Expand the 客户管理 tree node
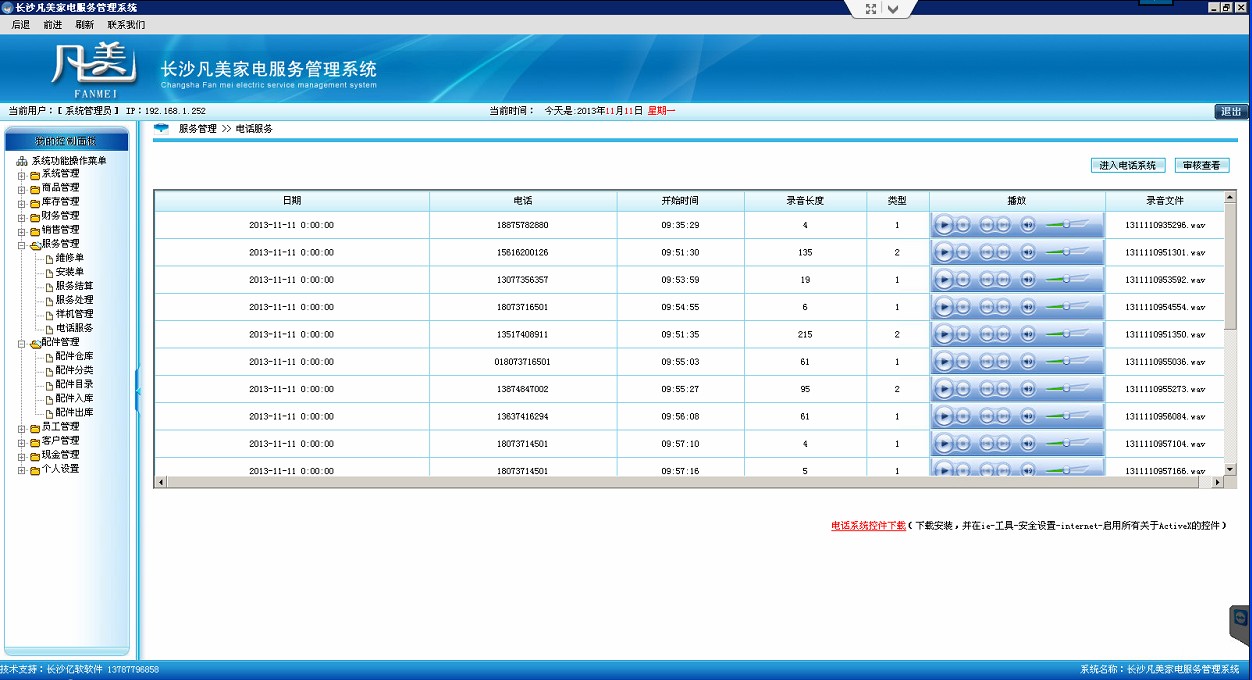The image size is (1252, 680). click(x=21, y=441)
